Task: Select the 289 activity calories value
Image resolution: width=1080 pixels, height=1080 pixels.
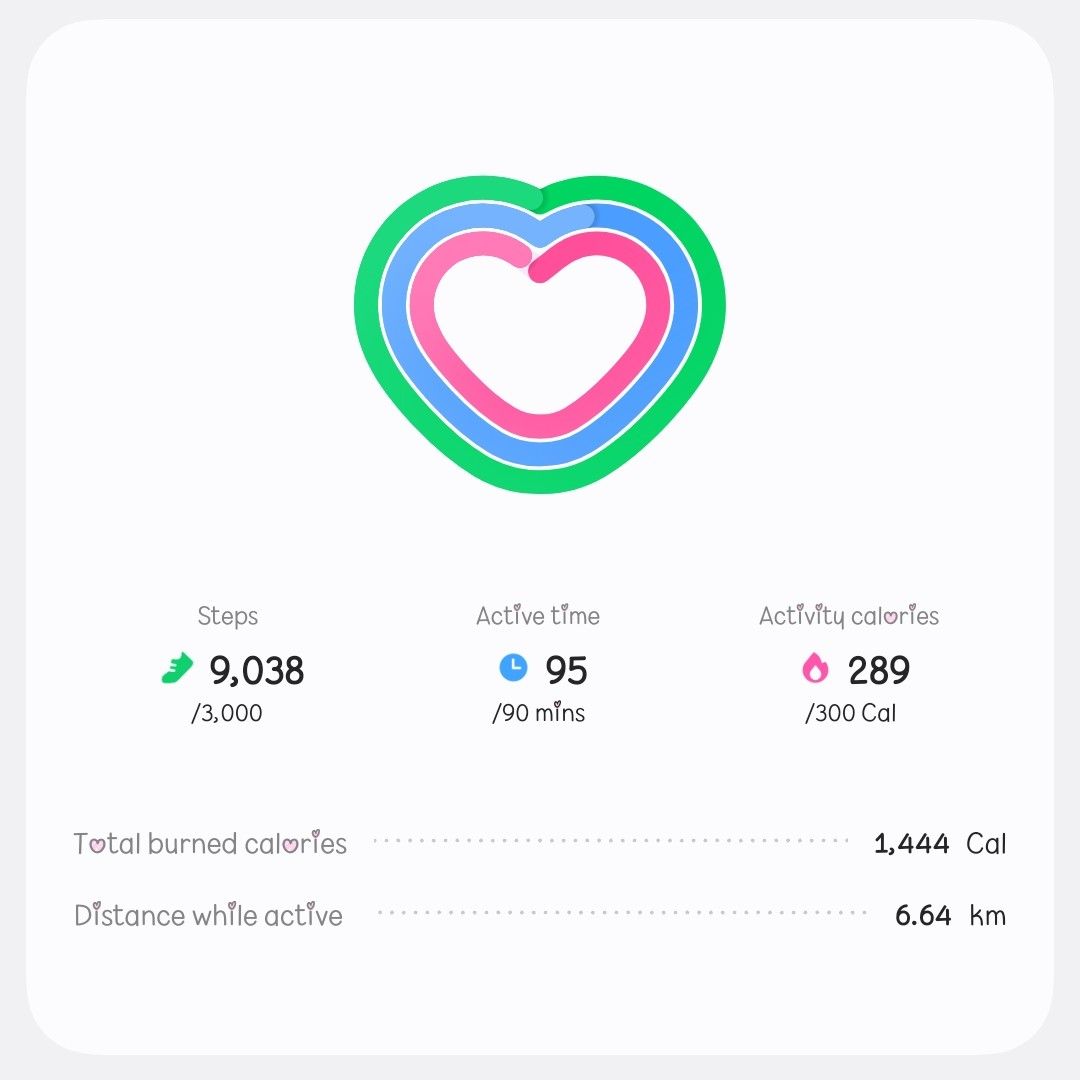Action: click(879, 670)
